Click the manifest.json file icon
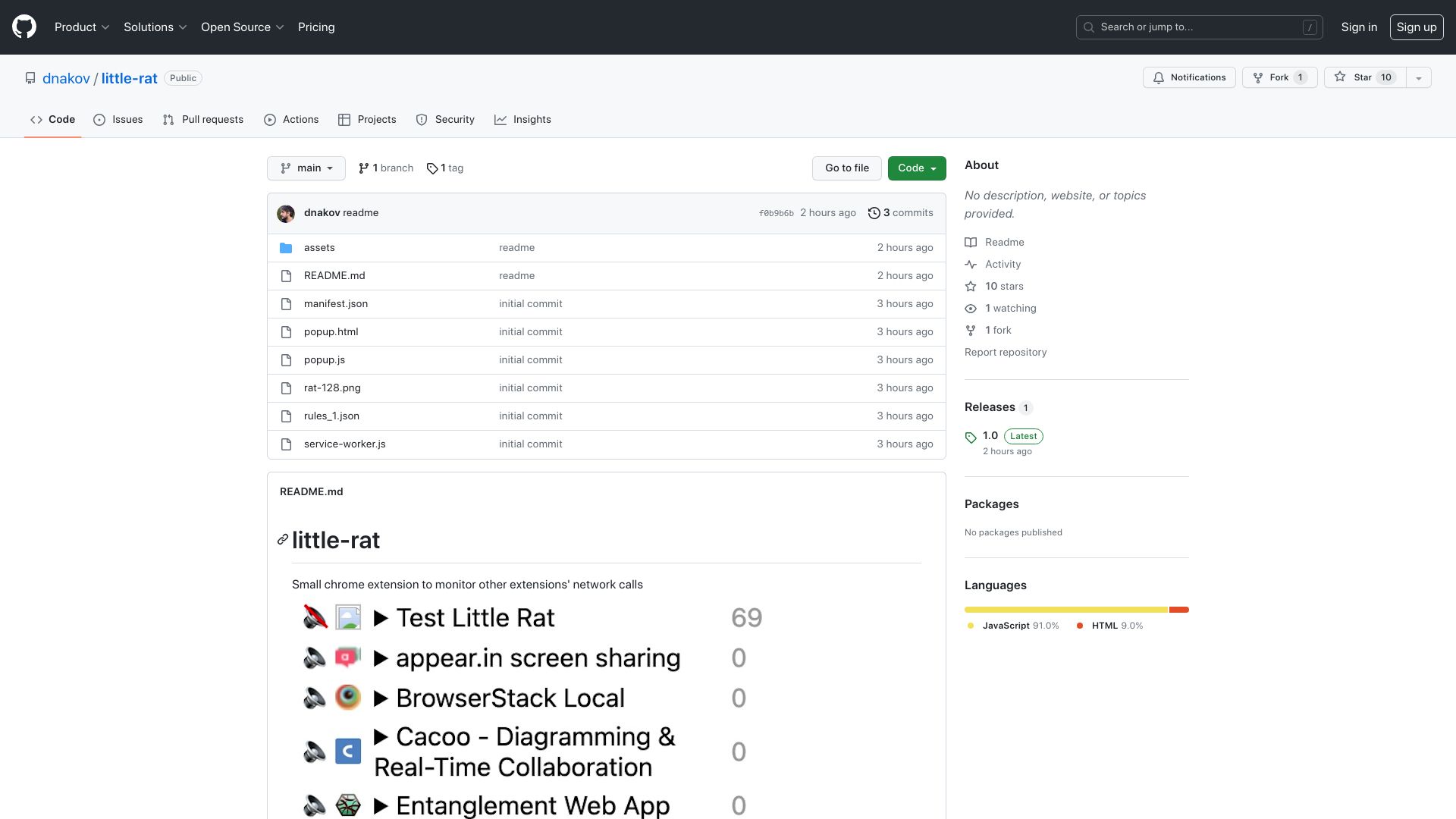The height and width of the screenshot is (819, 1456). [x=286, y=304]
